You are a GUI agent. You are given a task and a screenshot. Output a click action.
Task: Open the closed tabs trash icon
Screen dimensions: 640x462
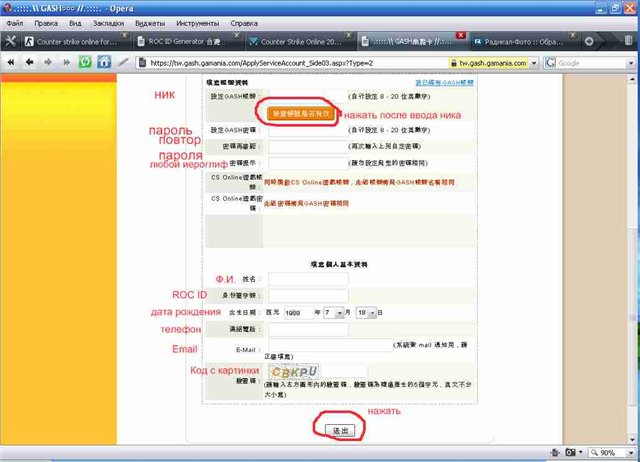(x=628, y=40)
